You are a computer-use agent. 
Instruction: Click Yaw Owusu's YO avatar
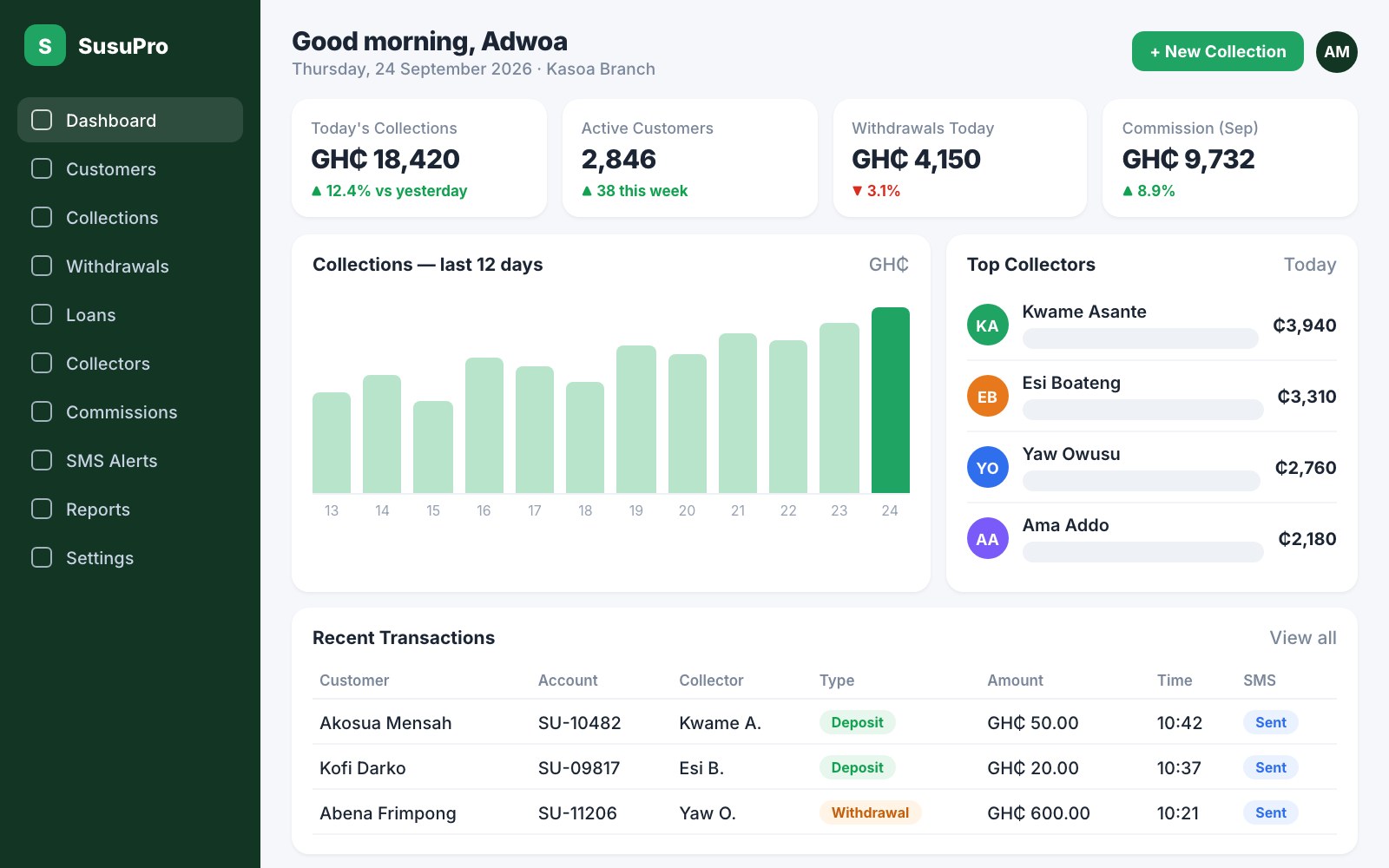tap(988, 467)
